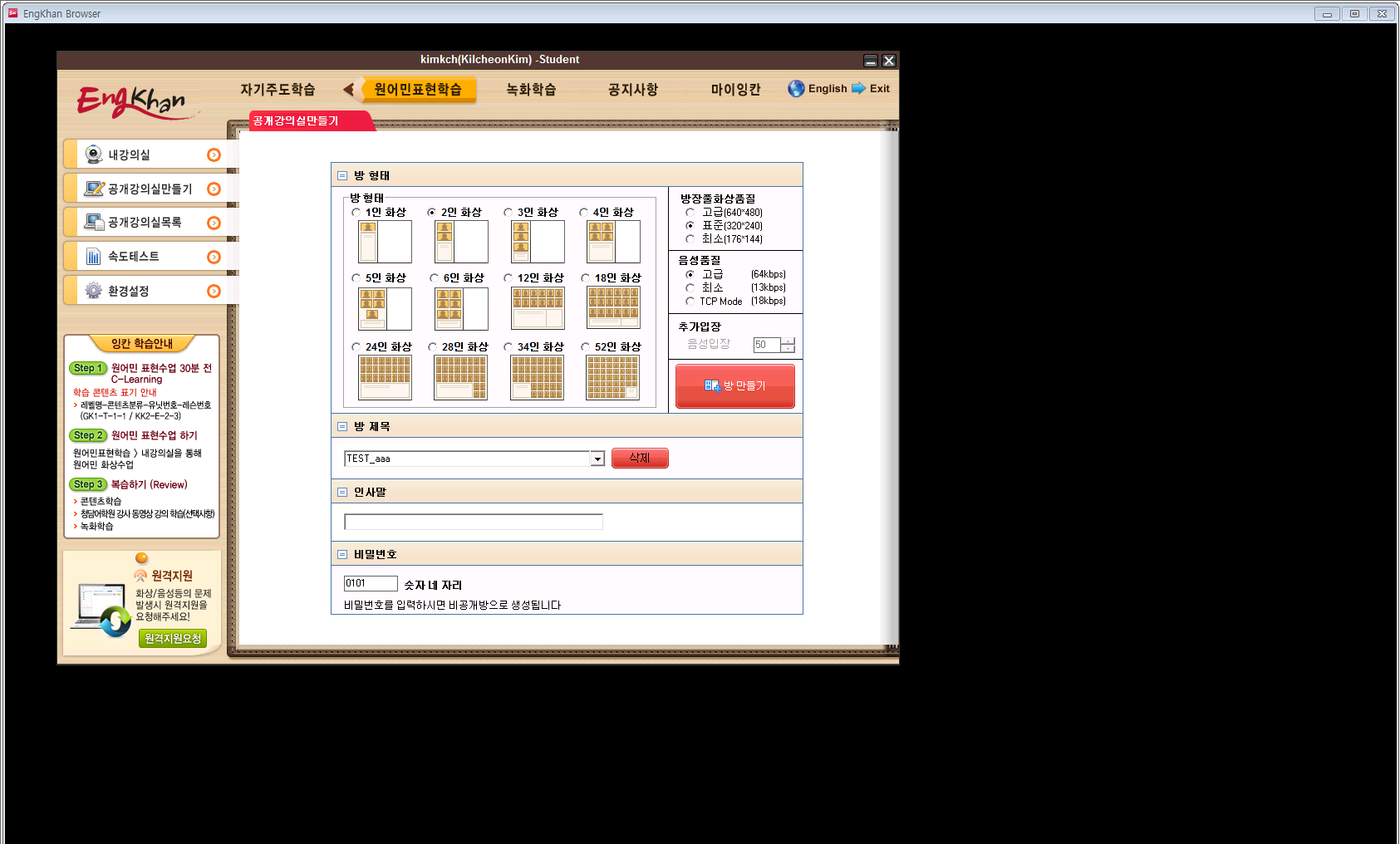Screen dimensions: 1400x844
Task: Open the 내강의실 webcam icon
Action: click(94, 155)
